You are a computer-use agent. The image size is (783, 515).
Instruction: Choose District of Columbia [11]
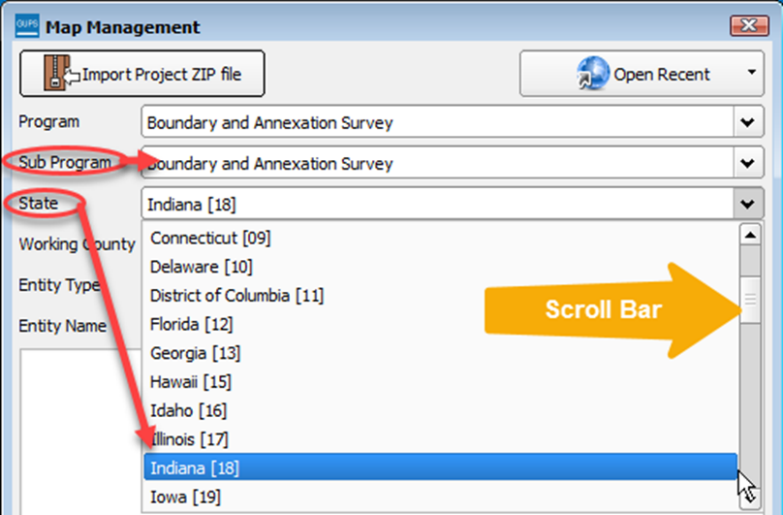tap(236, 296)
